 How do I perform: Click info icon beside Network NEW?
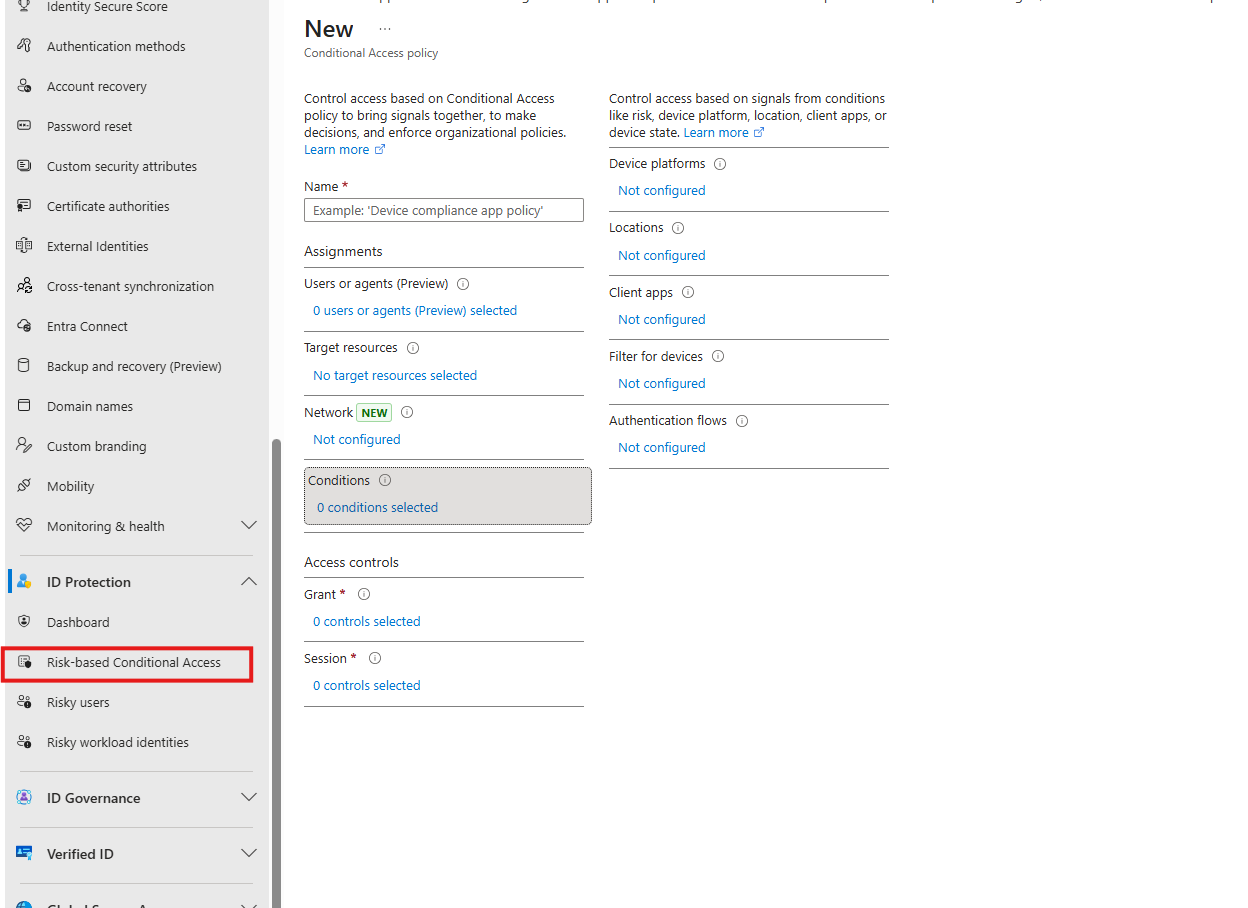tap(407, 412)
